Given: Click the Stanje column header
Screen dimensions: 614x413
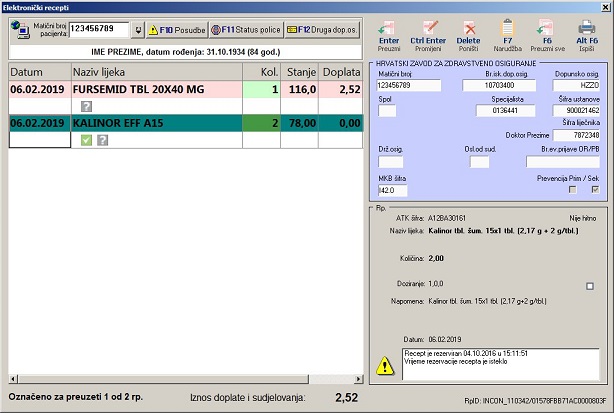Looking at the screenshot, I should click(300, 72).
